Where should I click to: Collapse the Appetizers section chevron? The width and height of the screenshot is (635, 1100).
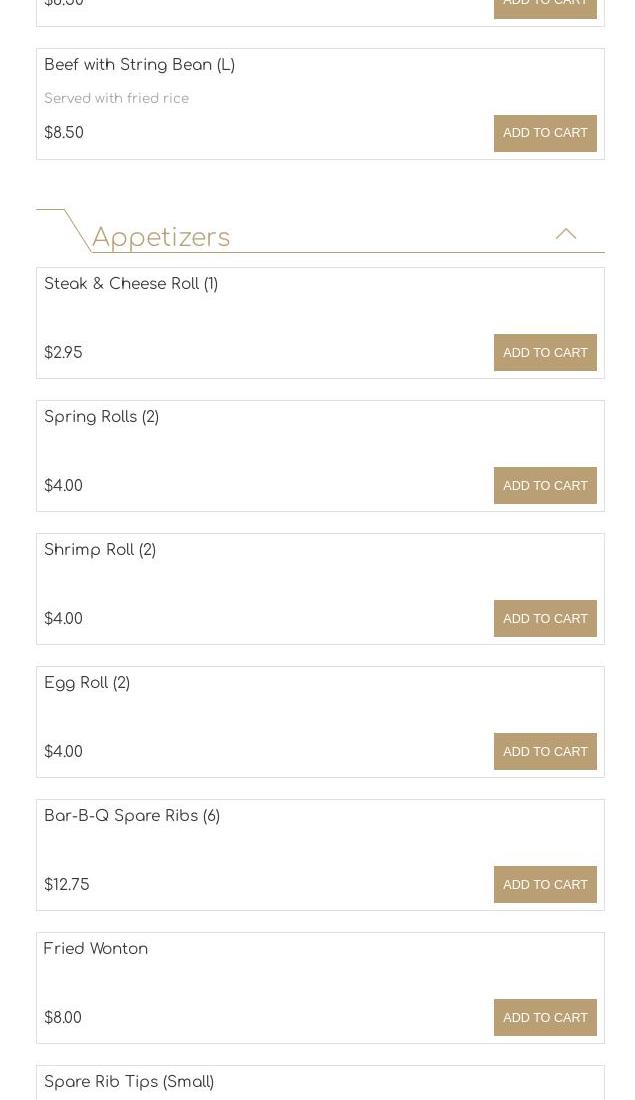[566, 234]
